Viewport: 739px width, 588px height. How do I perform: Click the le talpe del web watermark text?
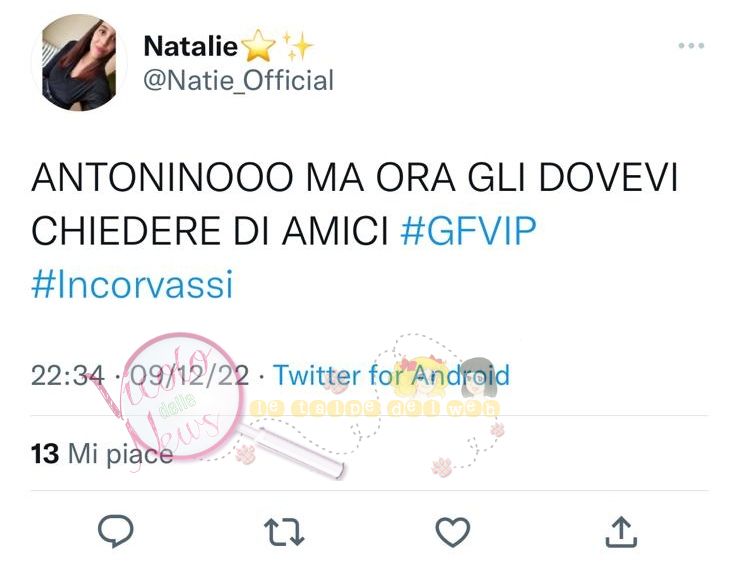pos(374,408)
